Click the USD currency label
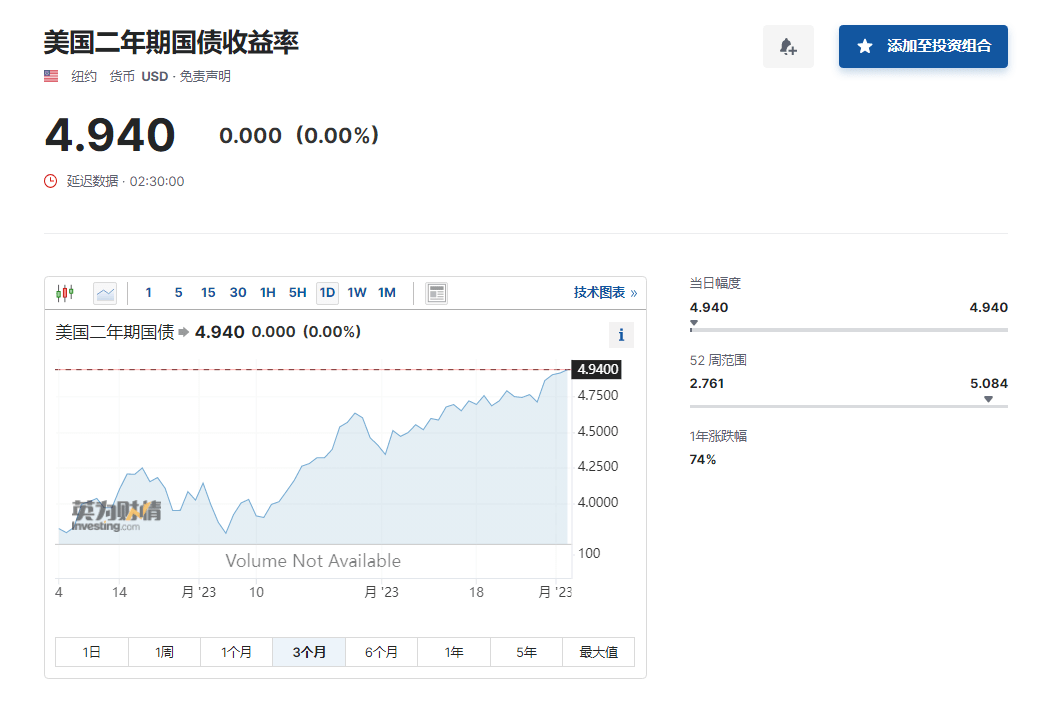The height and width of the screenshot is (713, 1040). pos(155,76)
